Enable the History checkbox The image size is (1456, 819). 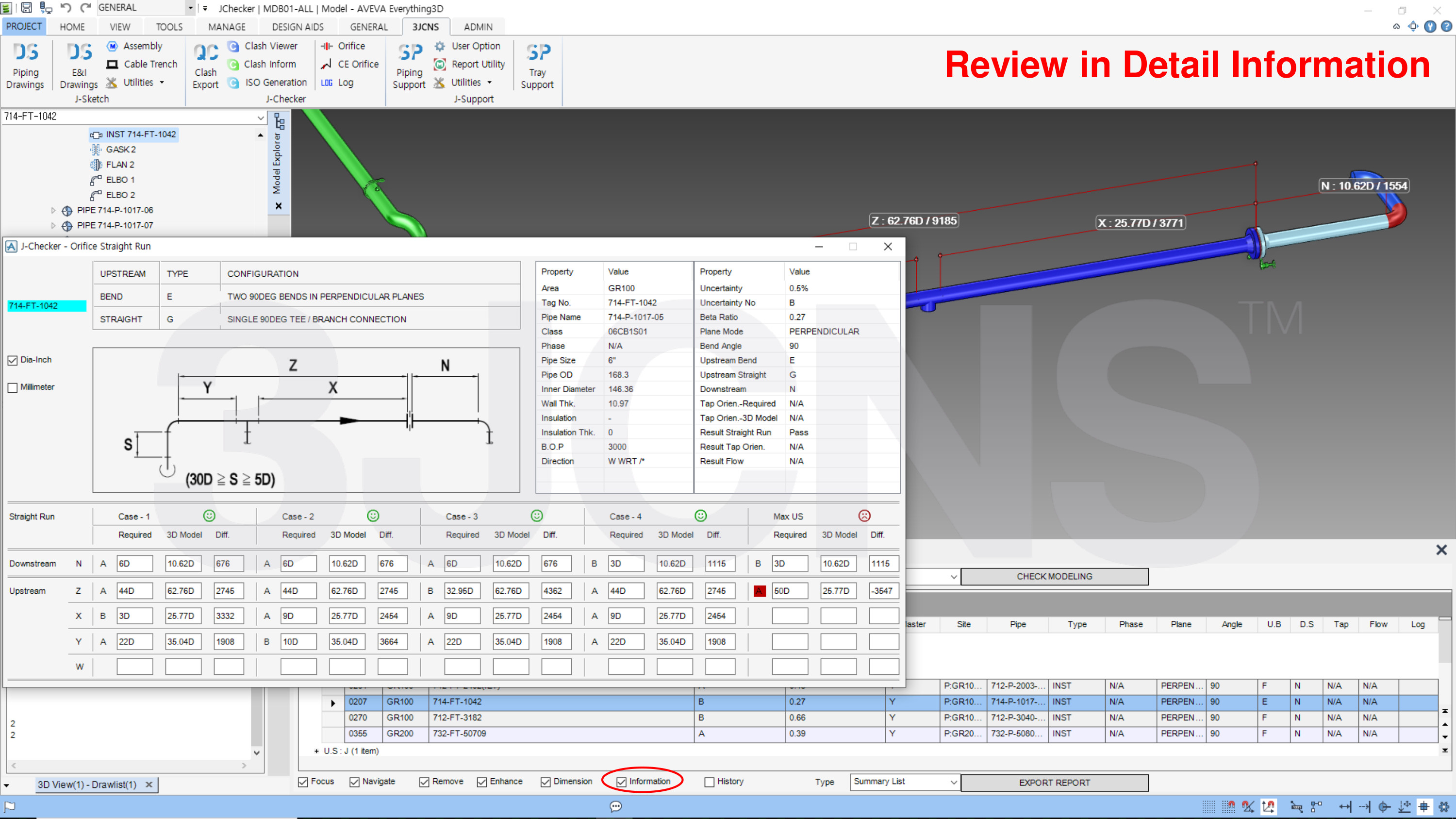tap(710, 782)
